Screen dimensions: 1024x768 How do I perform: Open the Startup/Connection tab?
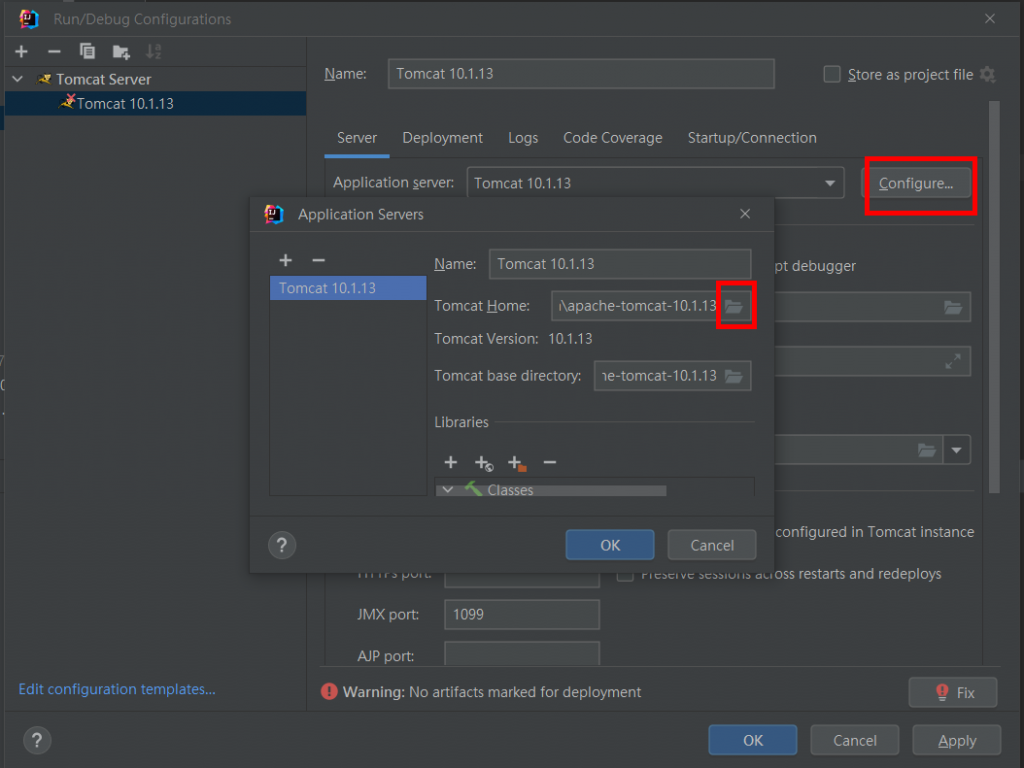752,138
